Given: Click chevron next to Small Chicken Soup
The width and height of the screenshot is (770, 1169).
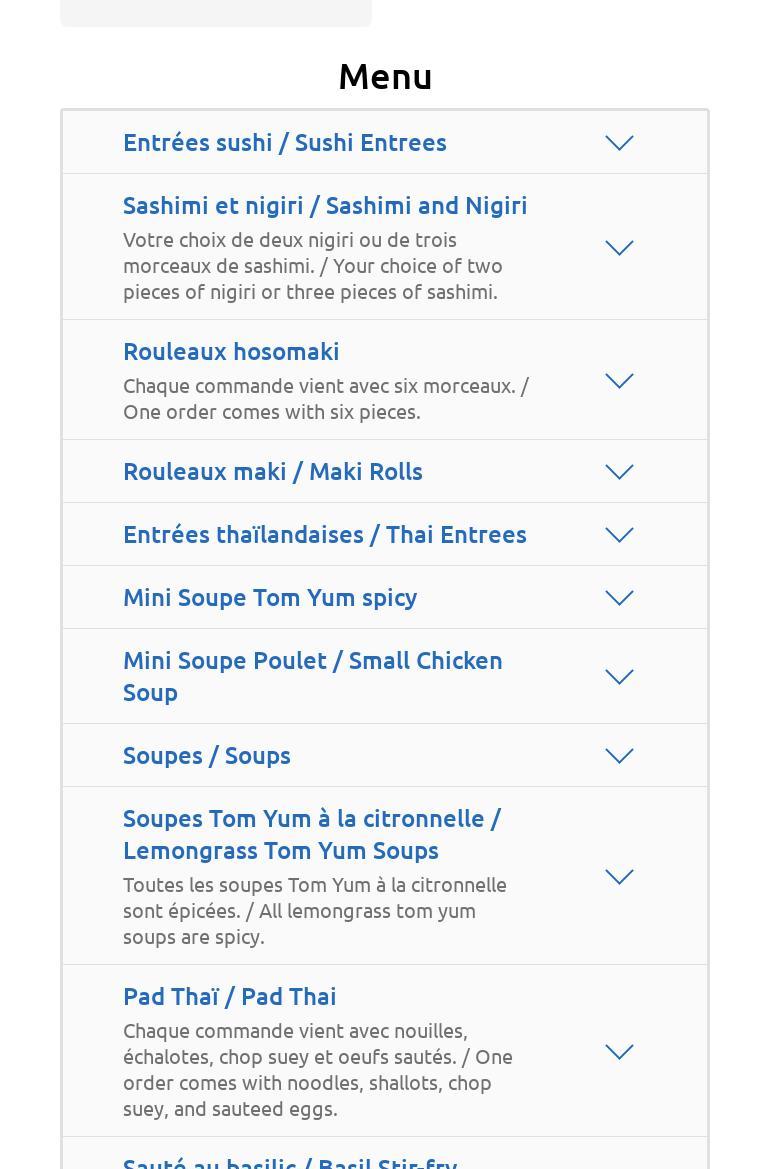Looking at the screenshot, I should (619, 677).
